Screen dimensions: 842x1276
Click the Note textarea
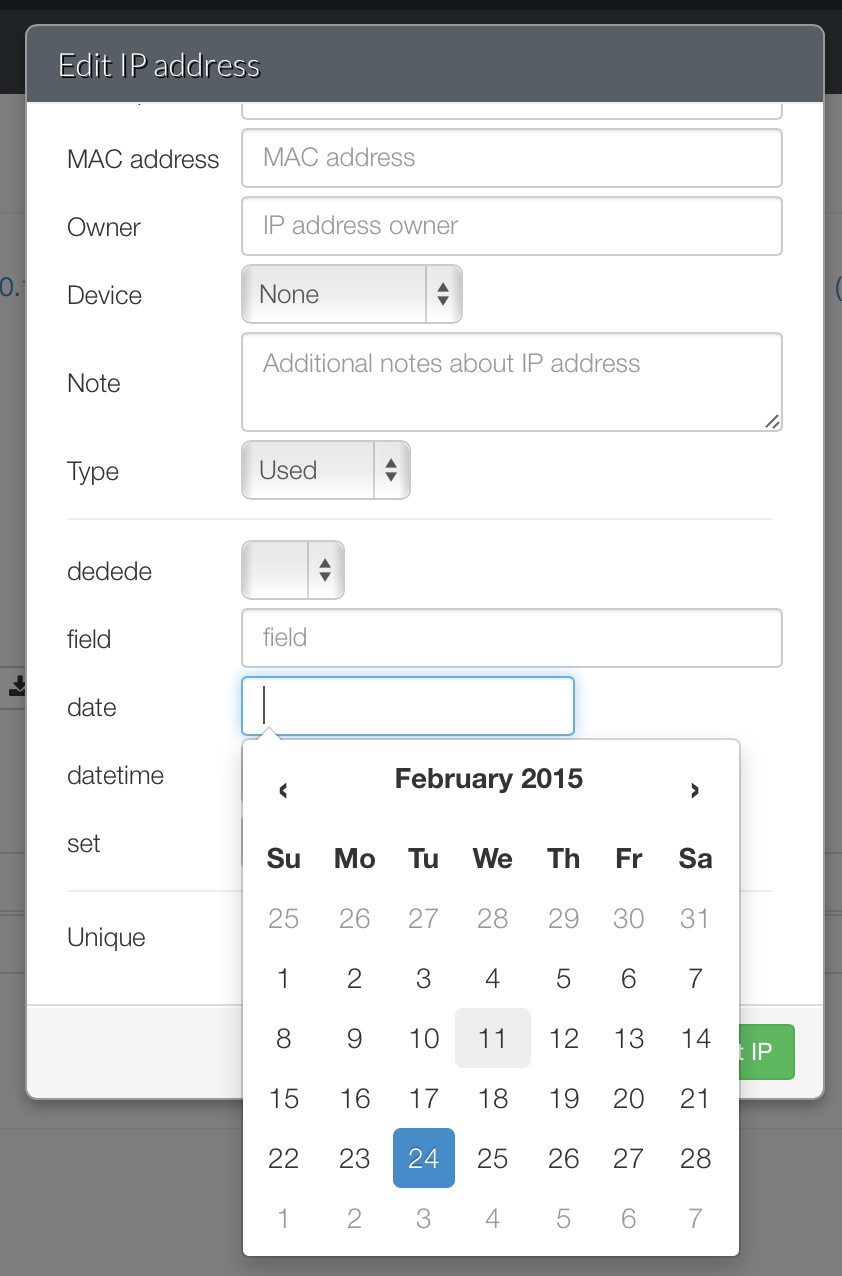(x=511, y=382)
